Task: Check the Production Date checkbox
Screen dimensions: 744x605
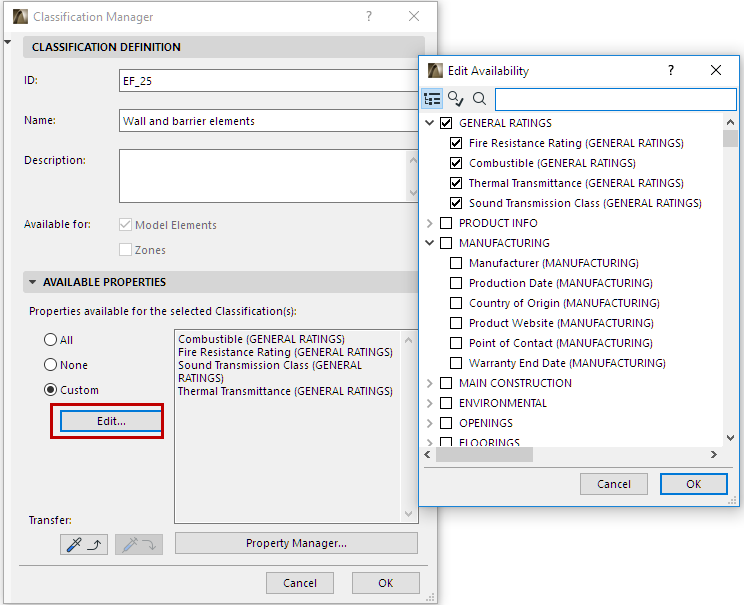Action: pos(456,283)
